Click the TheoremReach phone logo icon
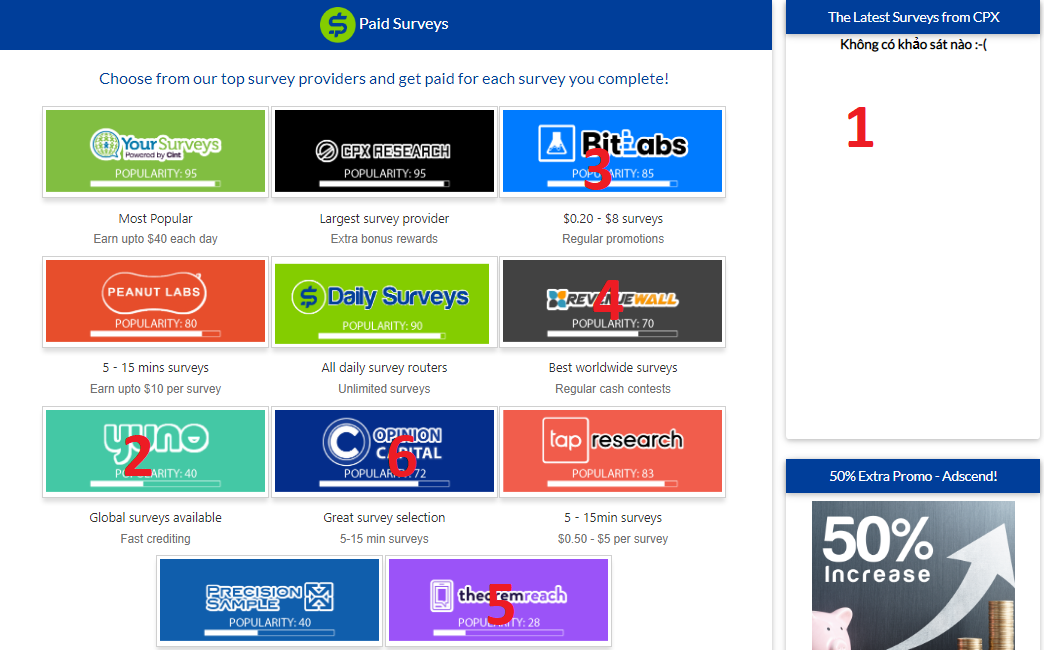 click(441, 595)
